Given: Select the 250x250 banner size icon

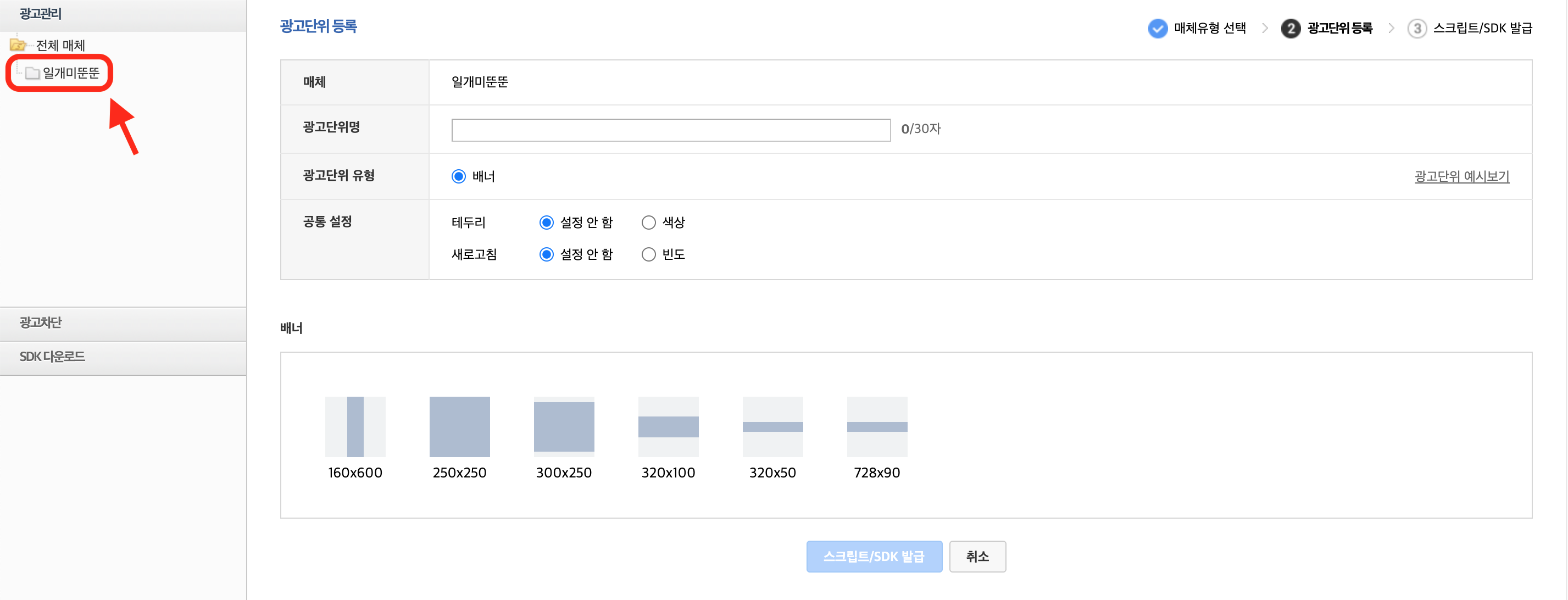Looking at the screenshot, I should tap(459, 426).
